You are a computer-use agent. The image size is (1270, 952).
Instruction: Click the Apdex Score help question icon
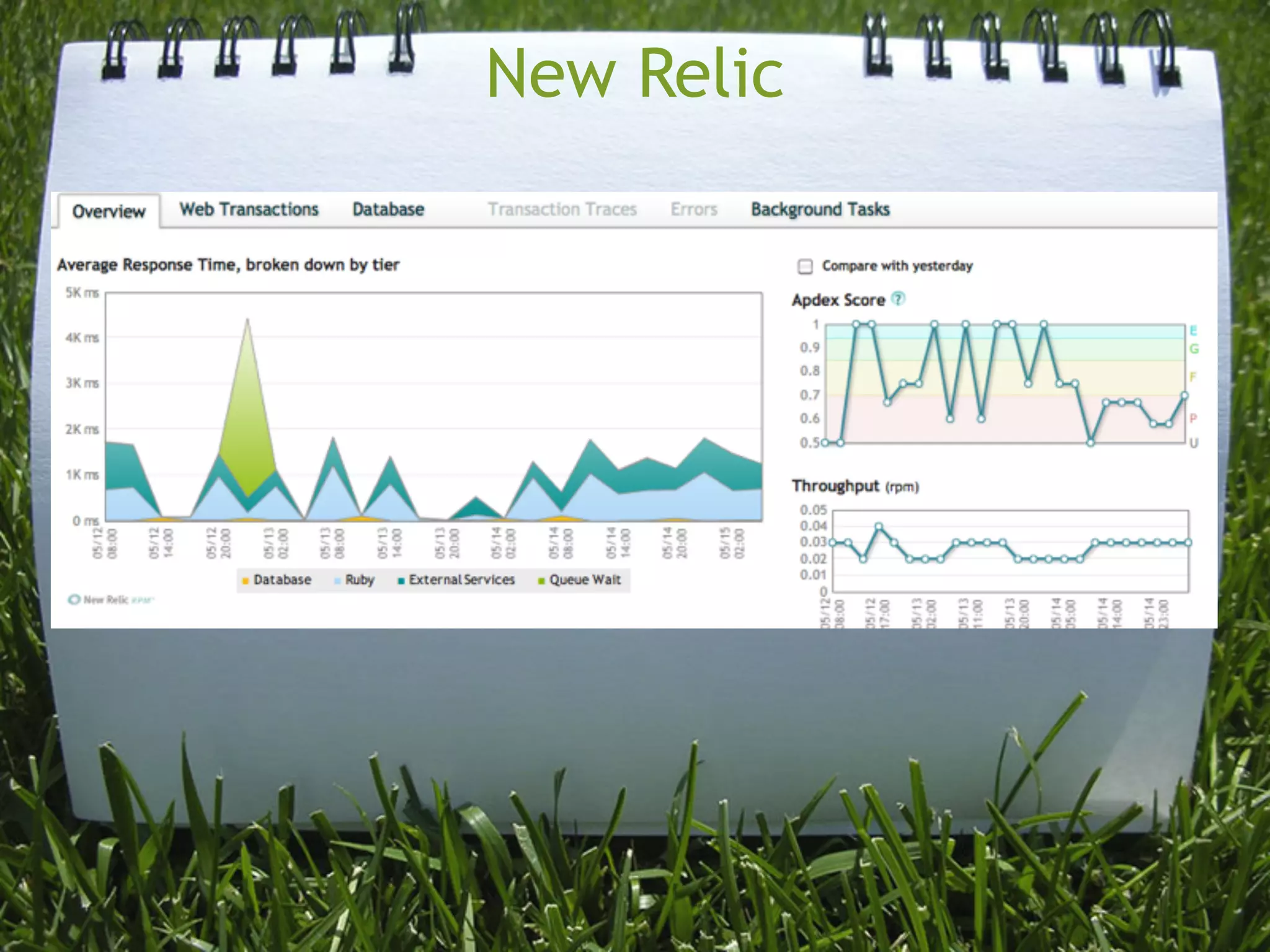point(898,299)
